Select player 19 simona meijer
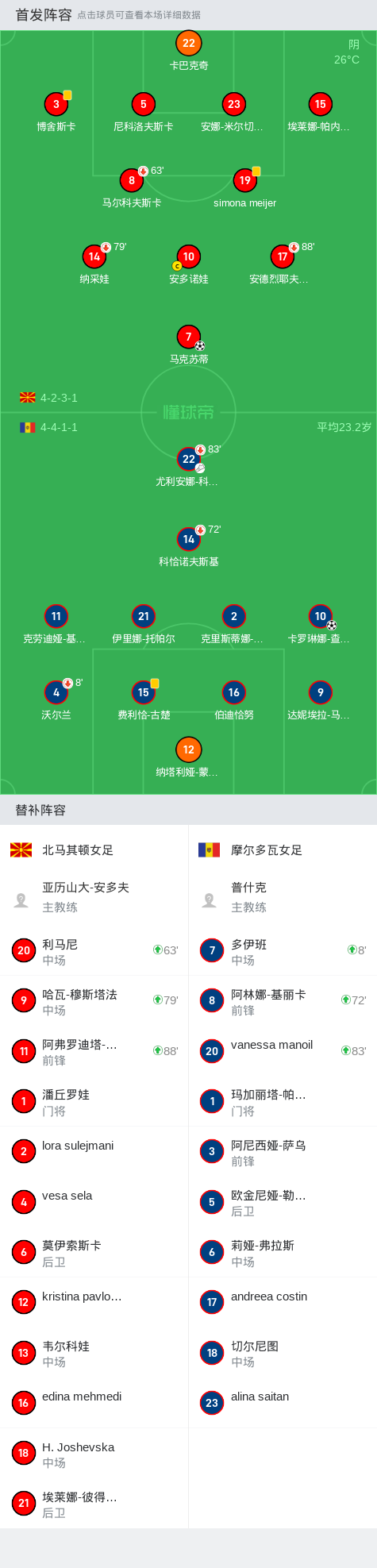Screen dimensions: 377x1568 tap(245, 180)
